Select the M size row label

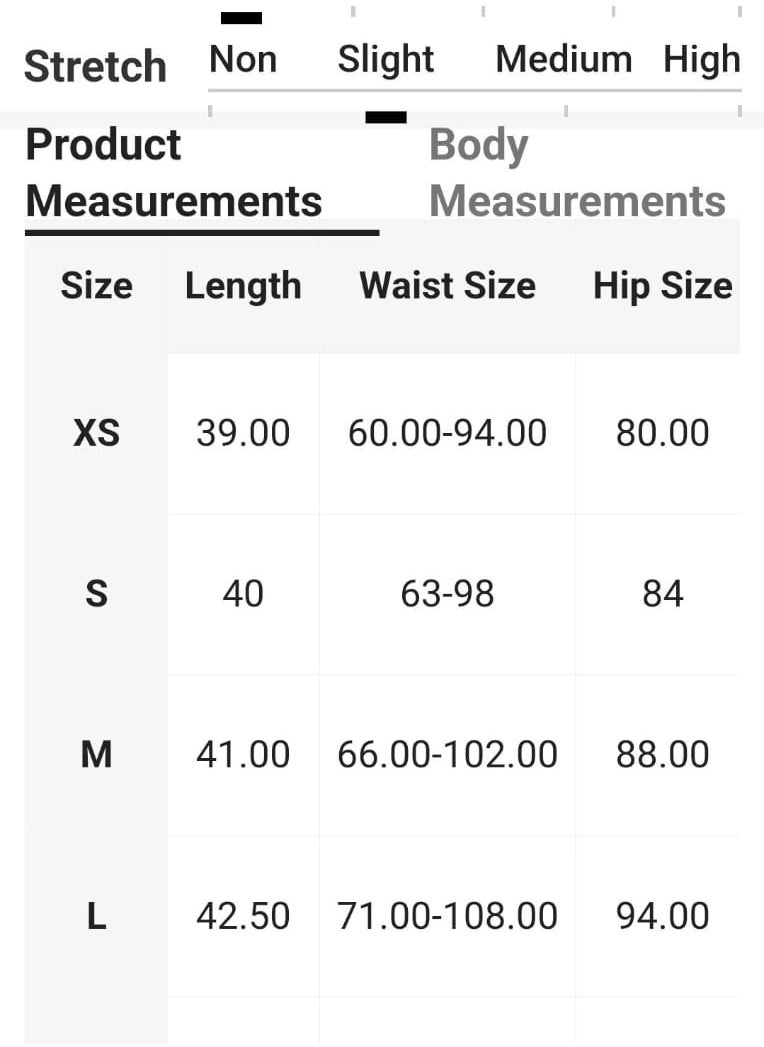coord(97,755)
